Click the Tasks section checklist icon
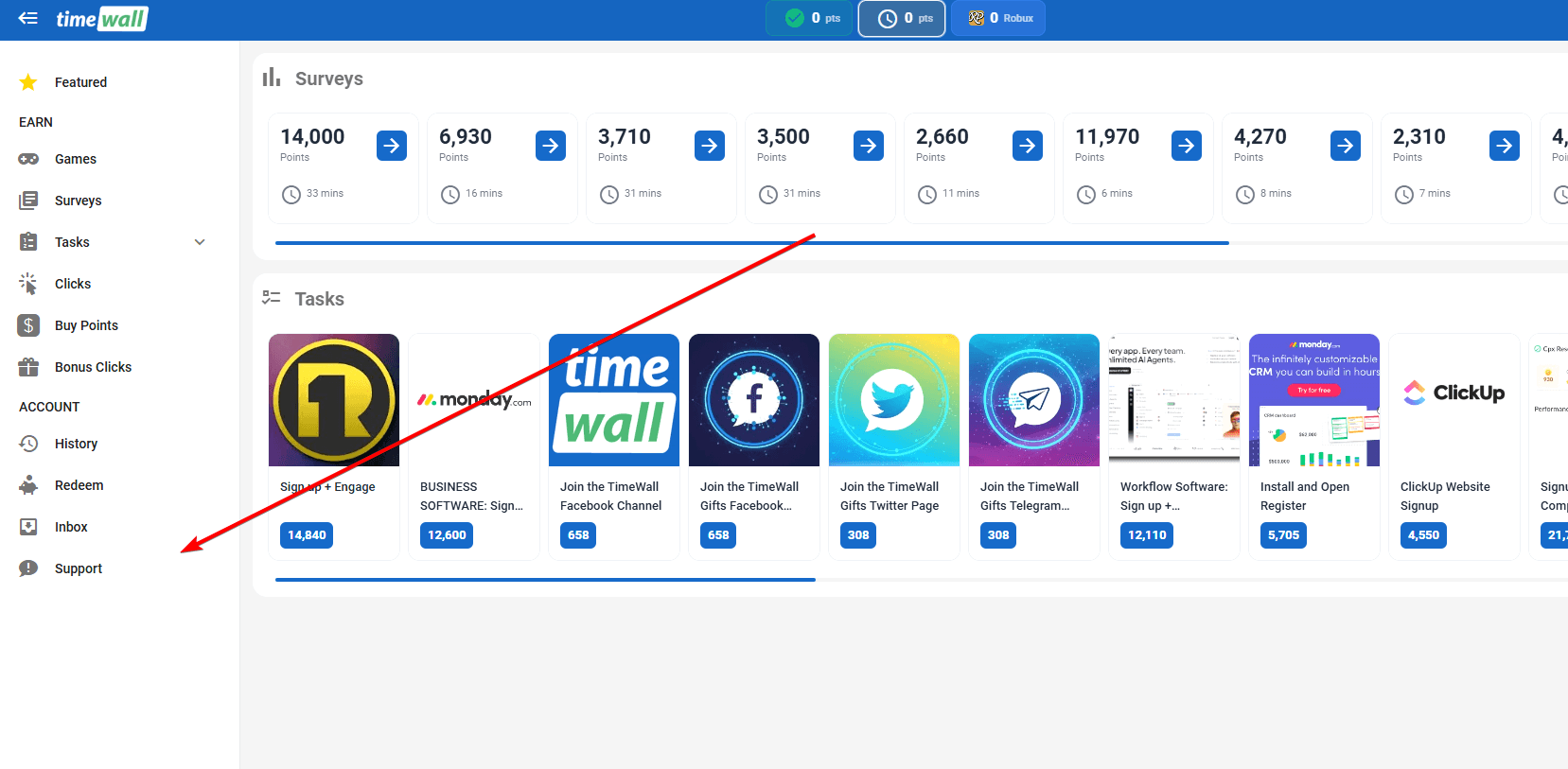 272,298
